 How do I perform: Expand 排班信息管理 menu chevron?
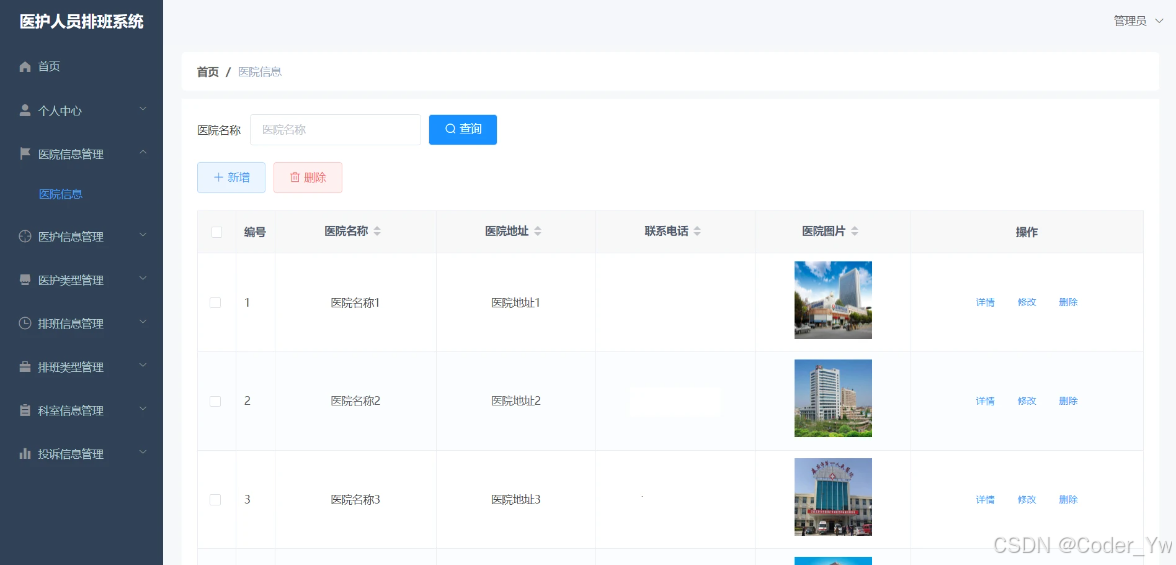[143, 323]
